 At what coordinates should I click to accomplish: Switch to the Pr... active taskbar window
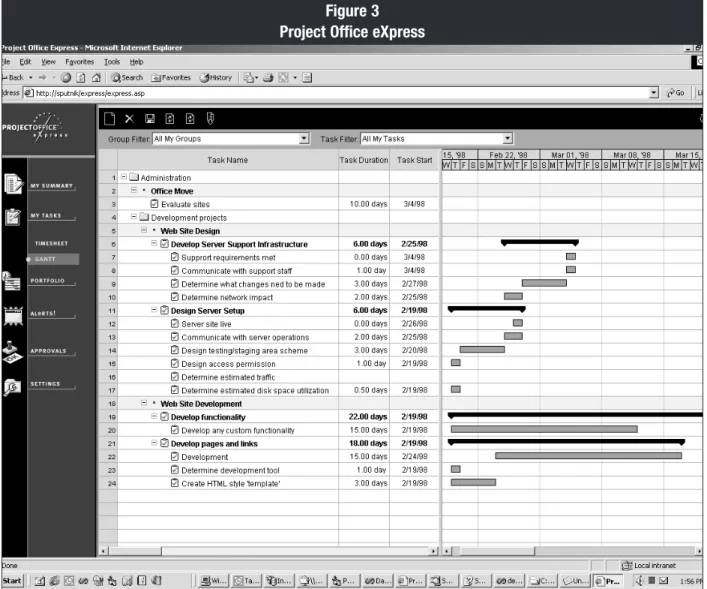click(608, 581)
